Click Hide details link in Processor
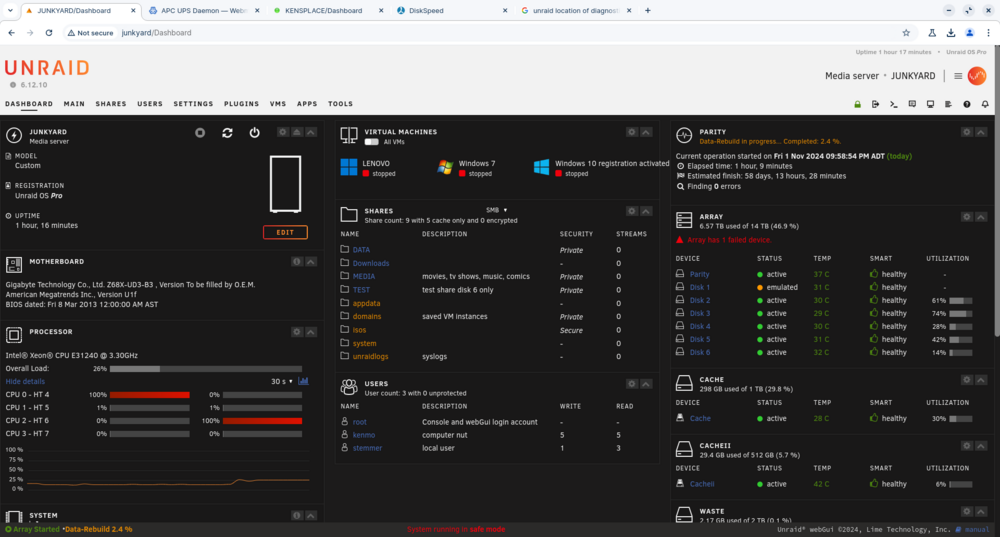Screen dimensions: 1000x537 [26, 381]
